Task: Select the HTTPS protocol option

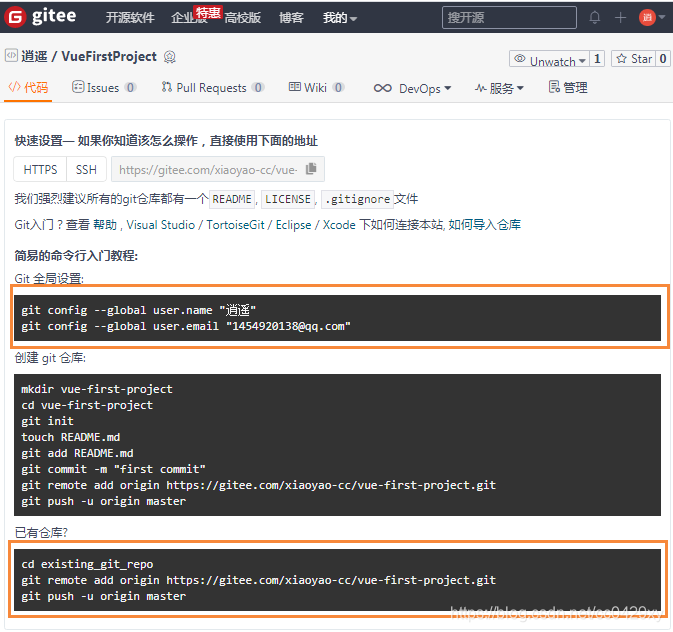Action: (x=40, y=170)
